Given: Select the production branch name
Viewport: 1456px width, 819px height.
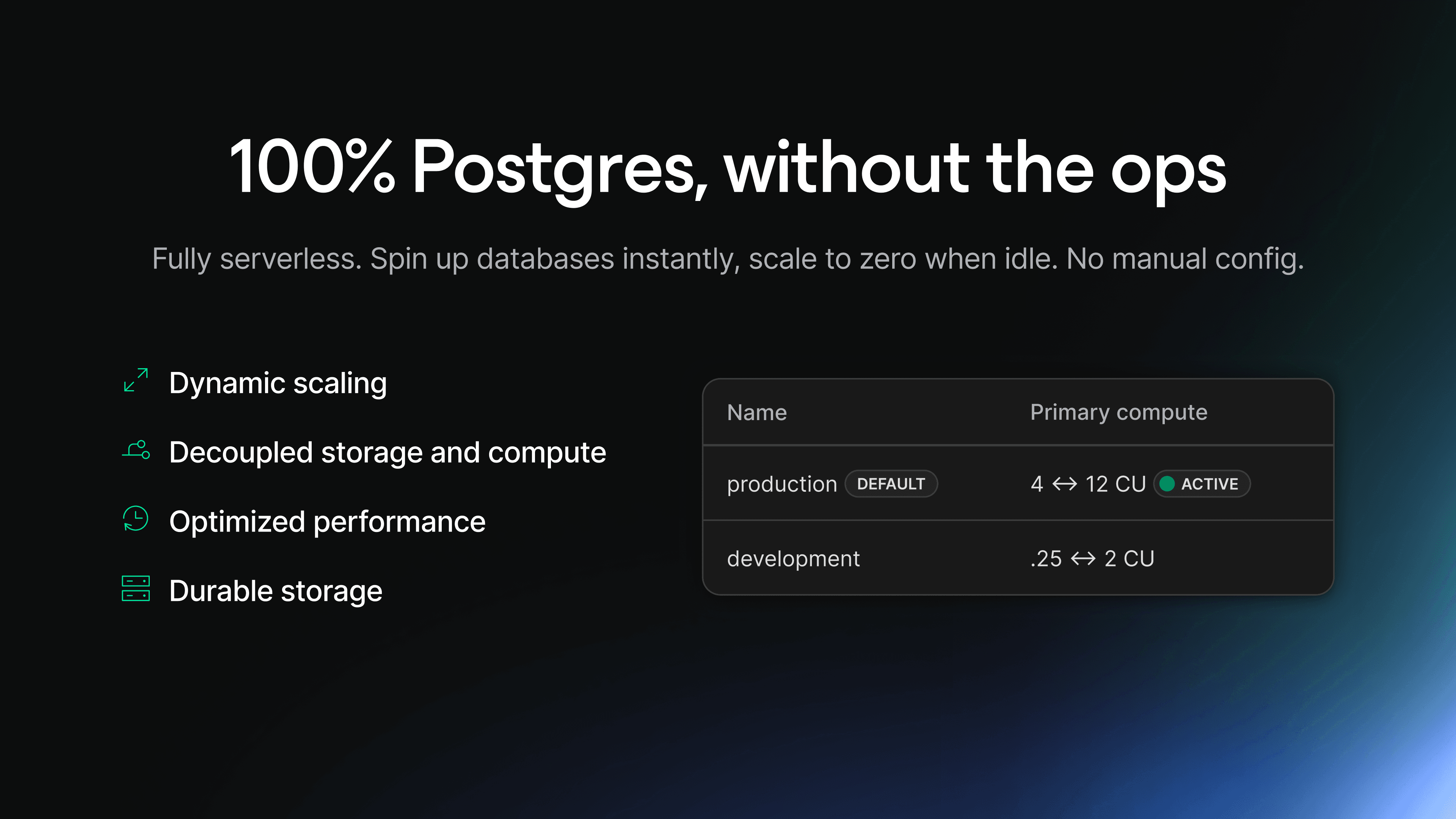Looking at the screenshot, I should (x=782, y=485).
